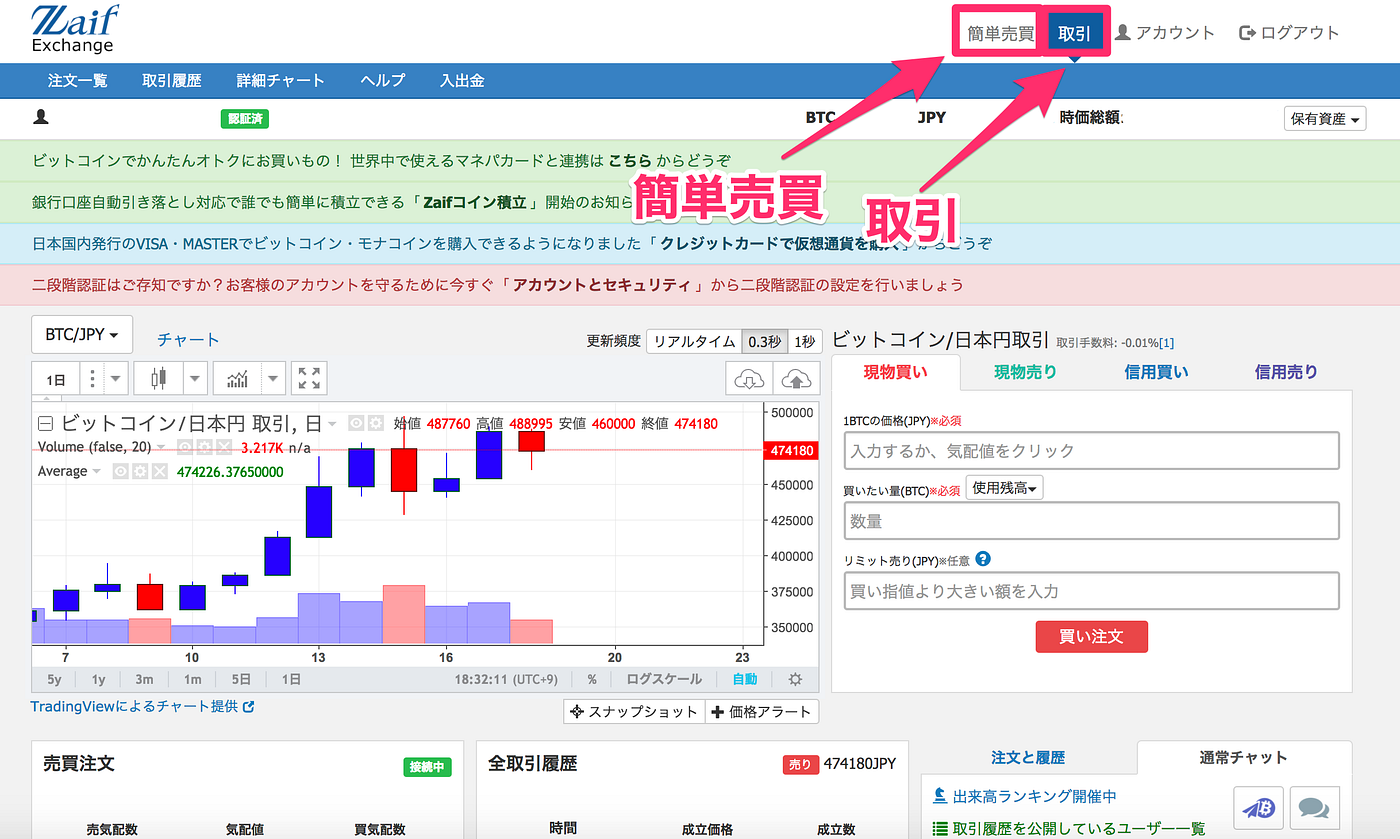Click the スナップショット button
Viewport: 1400px width, 839px height.
(634, 712)
